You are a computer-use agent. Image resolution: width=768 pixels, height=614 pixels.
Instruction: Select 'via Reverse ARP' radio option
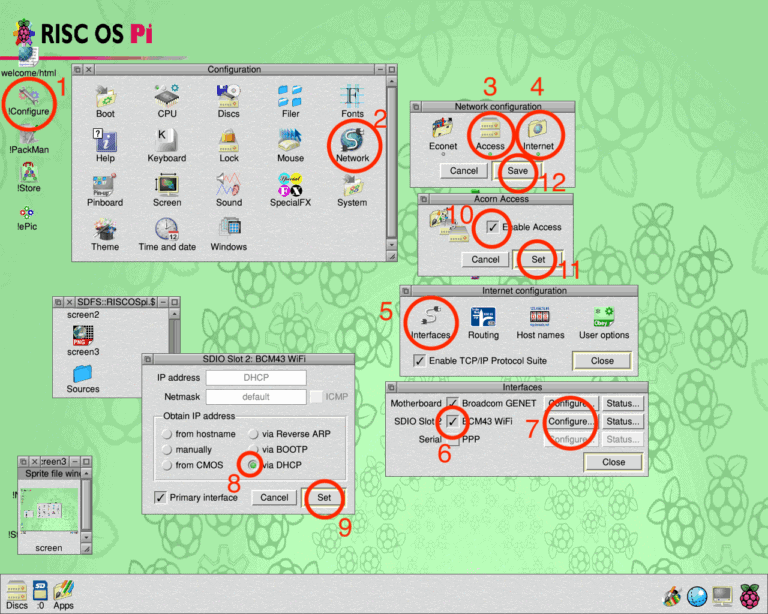tap(253, 434)
